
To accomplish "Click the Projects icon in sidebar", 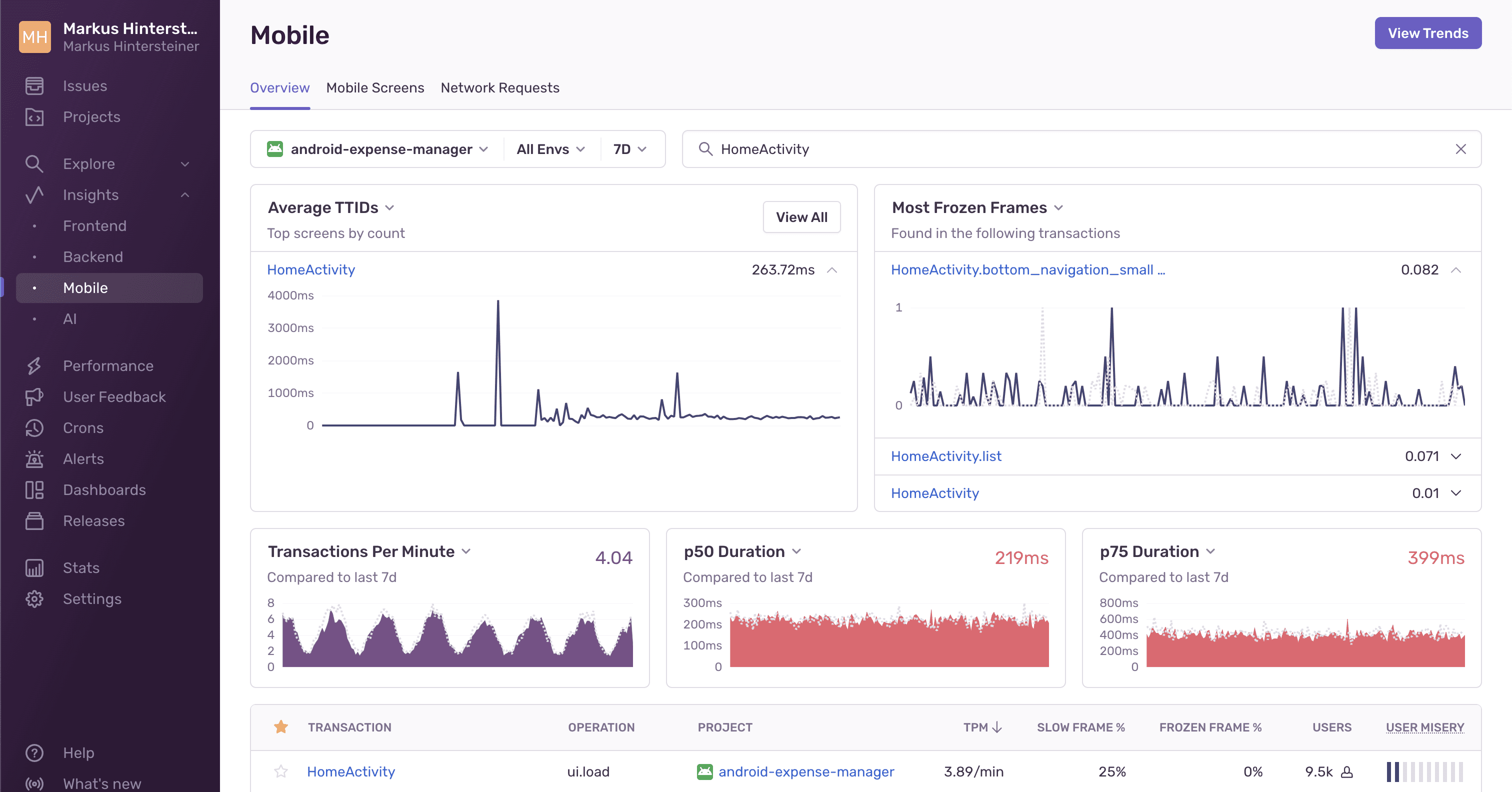I will coord(34,117).
